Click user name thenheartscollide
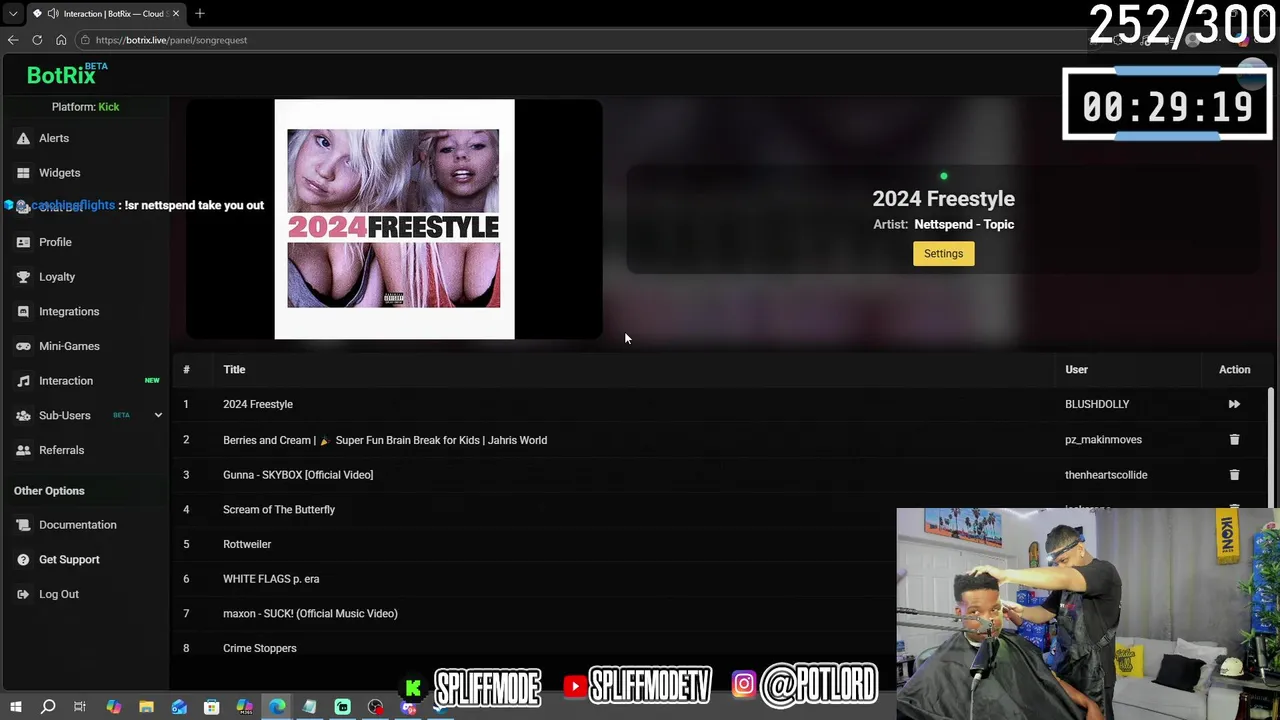The image size is (1280, 720). 1106,475
